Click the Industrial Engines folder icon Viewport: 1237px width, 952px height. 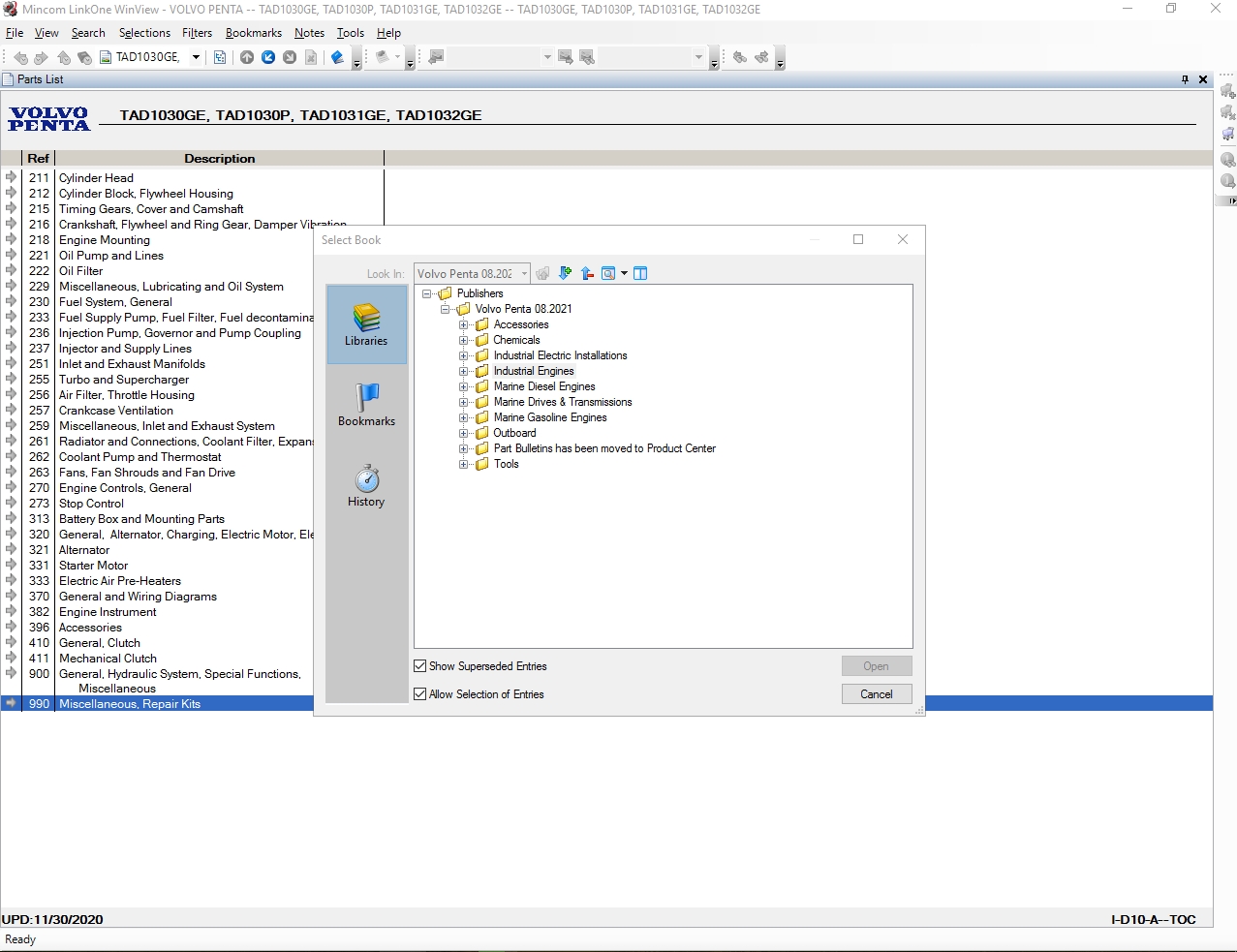pos(481,371)
